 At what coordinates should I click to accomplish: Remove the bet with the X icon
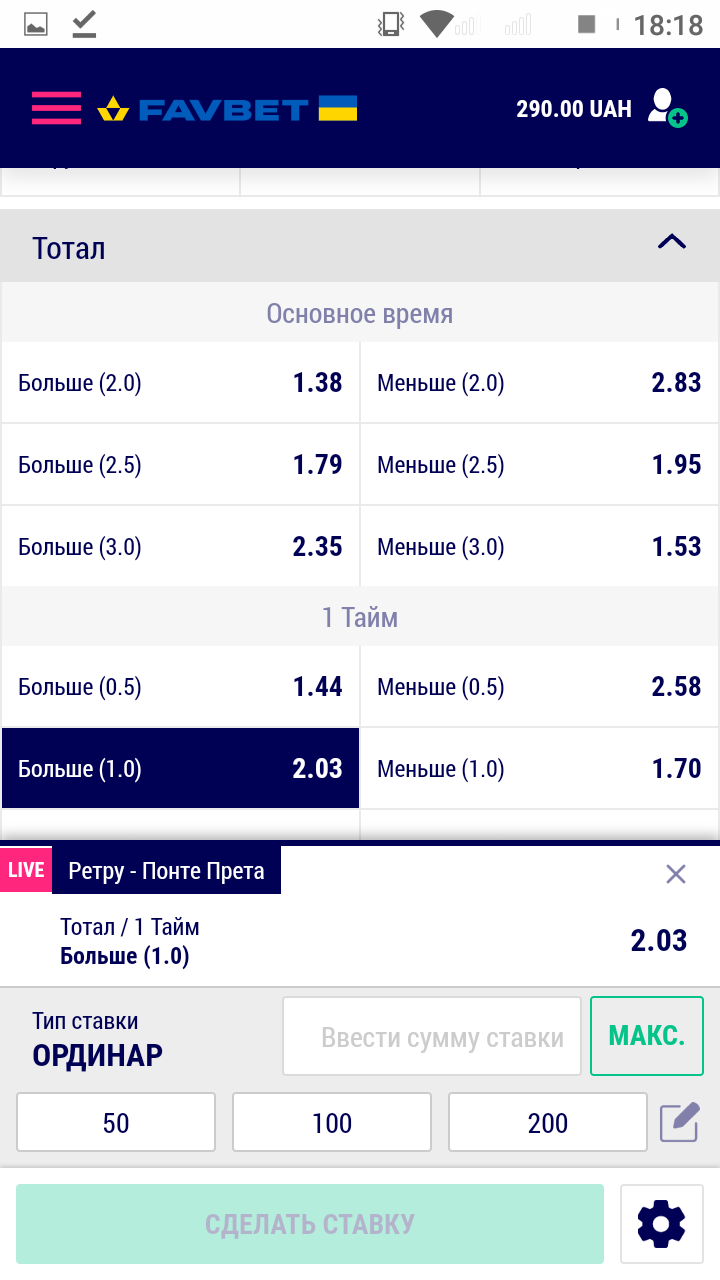[676, 874]
